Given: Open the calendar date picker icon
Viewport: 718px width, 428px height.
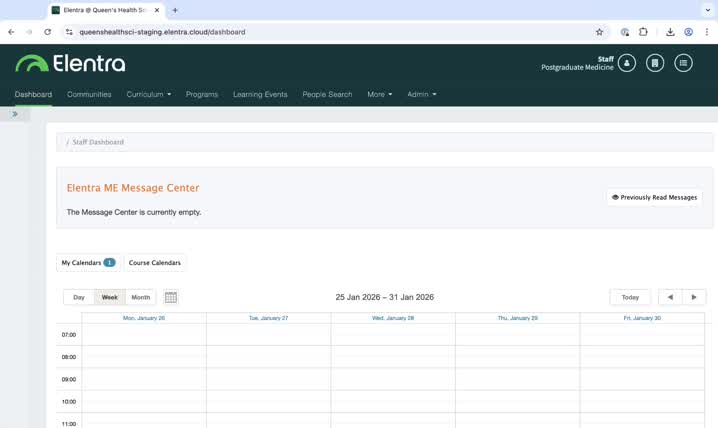Looking at the screenshot, I should (171, 298).
